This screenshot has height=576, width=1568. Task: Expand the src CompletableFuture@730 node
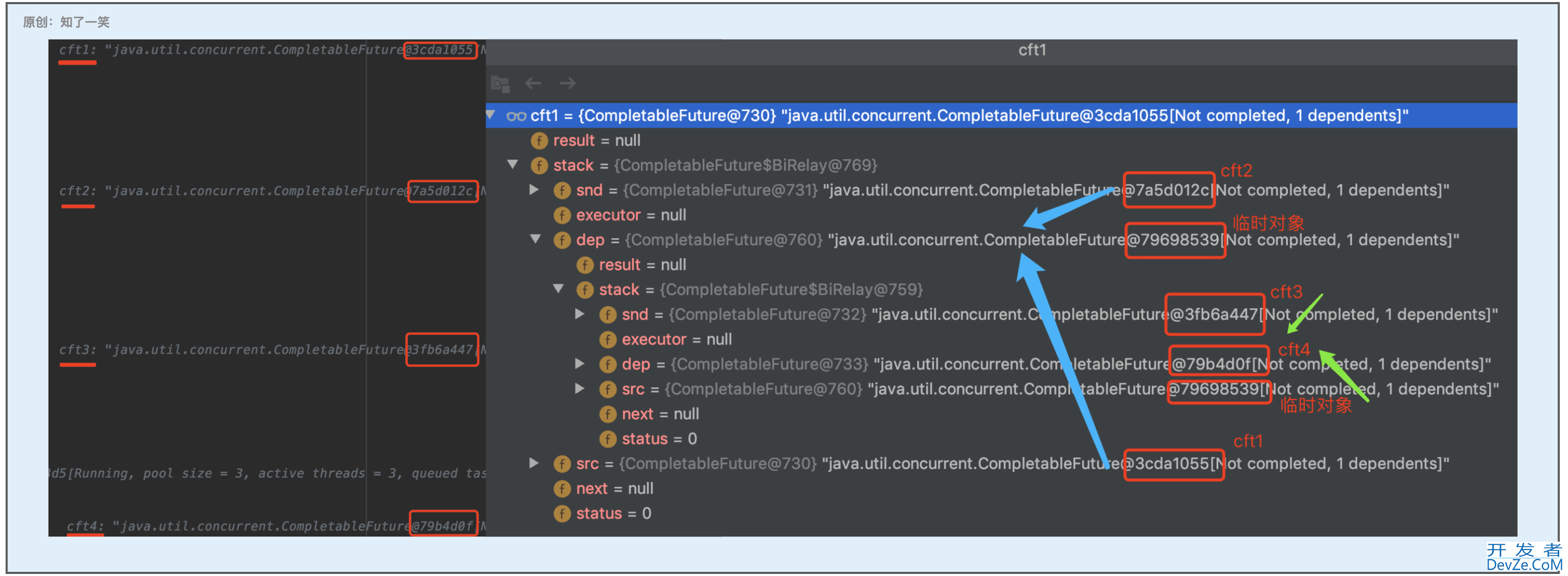coord(534,463)
